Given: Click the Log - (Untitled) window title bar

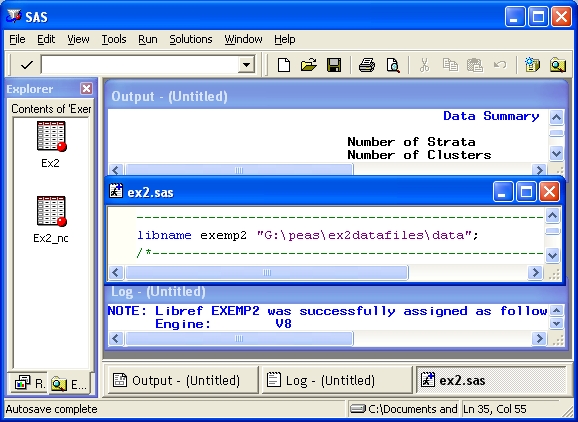Looking at the screenshot, I should click(x=337, y=292).
